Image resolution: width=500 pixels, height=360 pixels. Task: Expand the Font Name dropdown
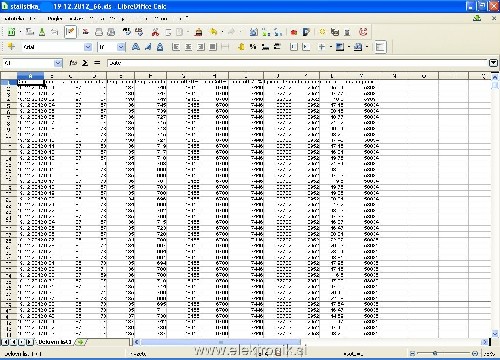point(88,47)
